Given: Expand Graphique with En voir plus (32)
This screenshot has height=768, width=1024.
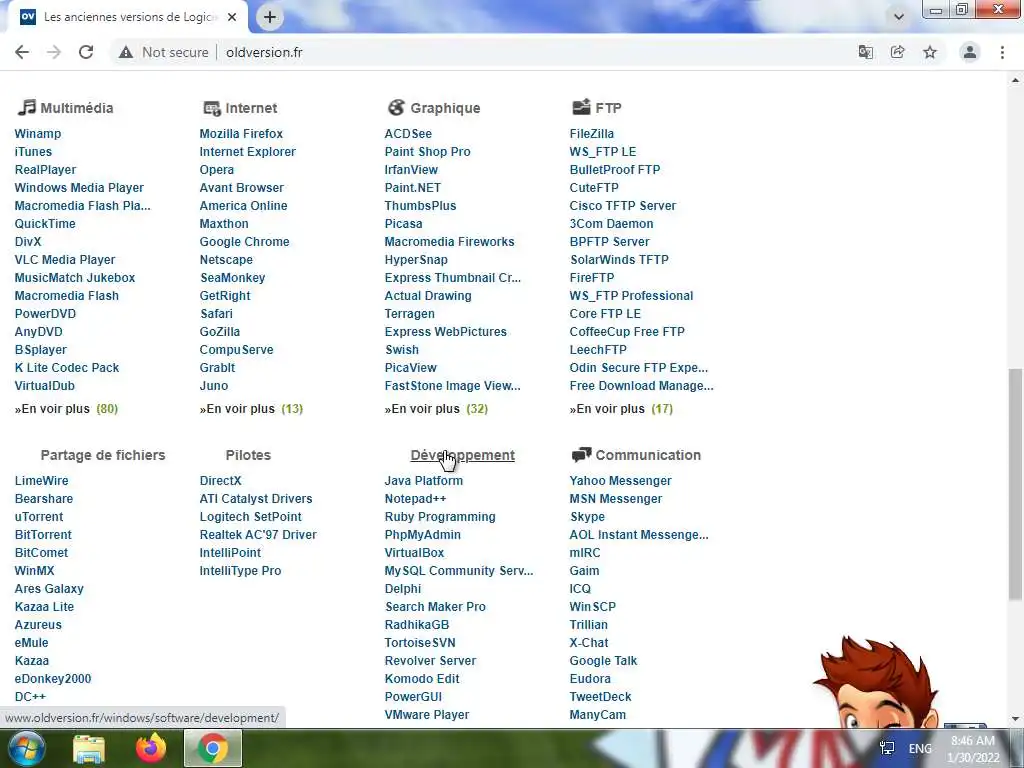Looking at the screenshot, I should point(436,409).
